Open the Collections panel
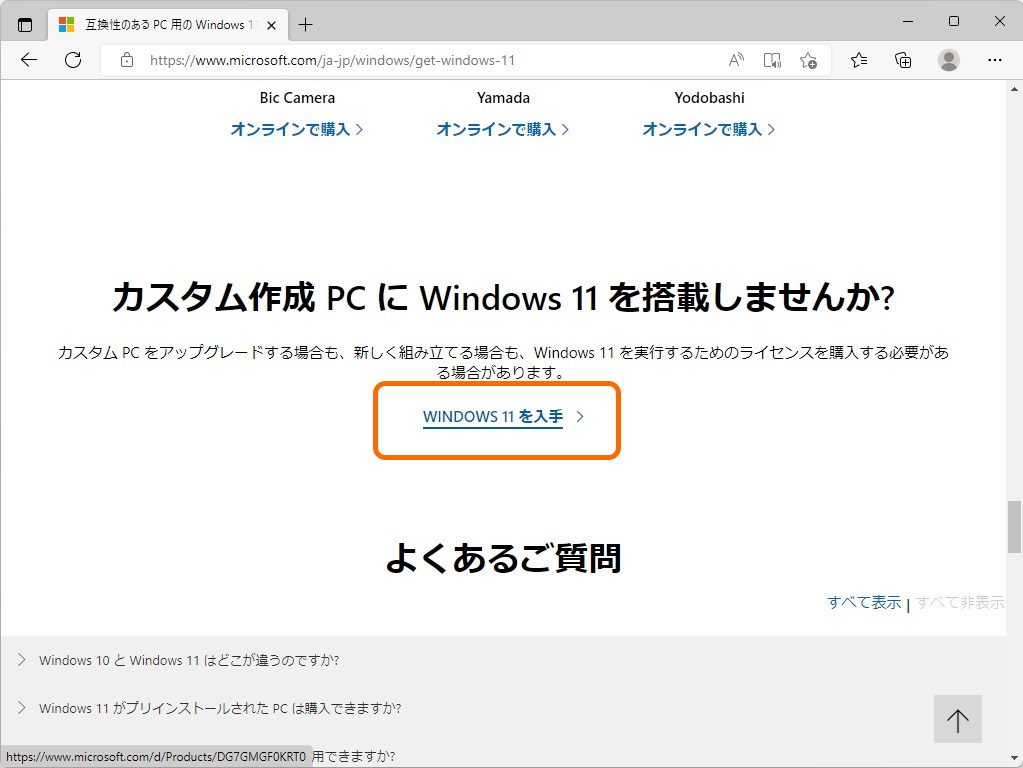Viewport: 1023px width, 768px height. tap(903, 60)
